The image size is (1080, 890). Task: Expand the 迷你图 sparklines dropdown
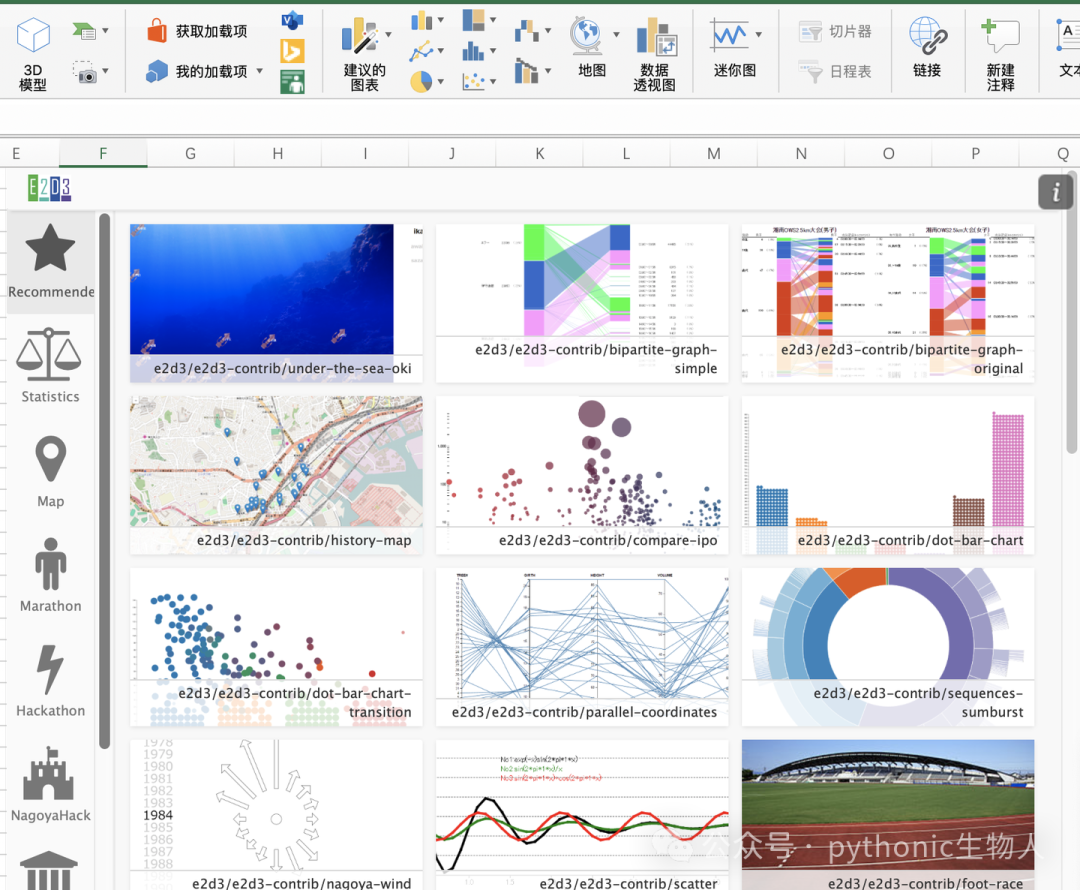[x=758, y=34]
